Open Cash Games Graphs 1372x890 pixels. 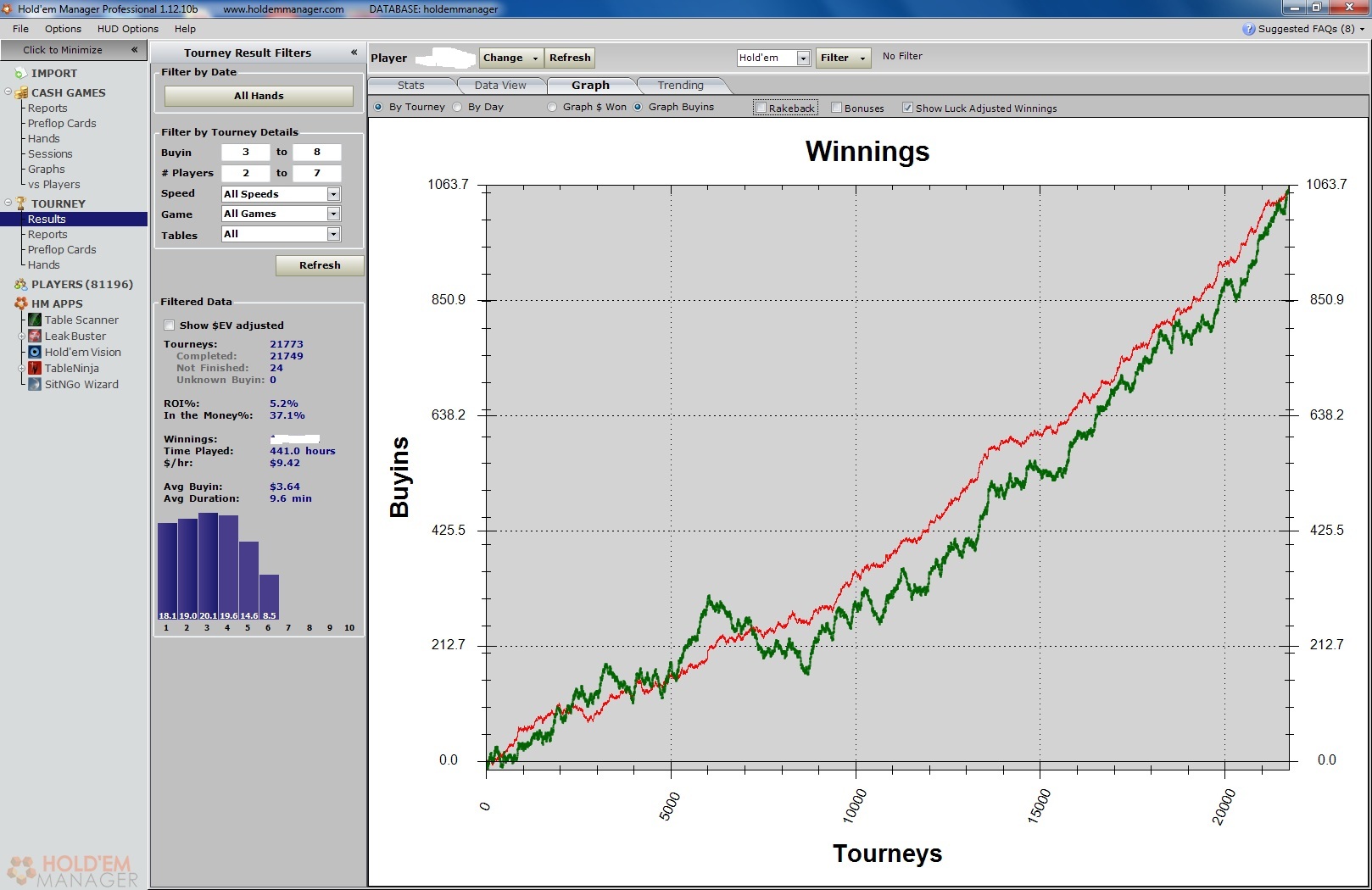[46, 170]
